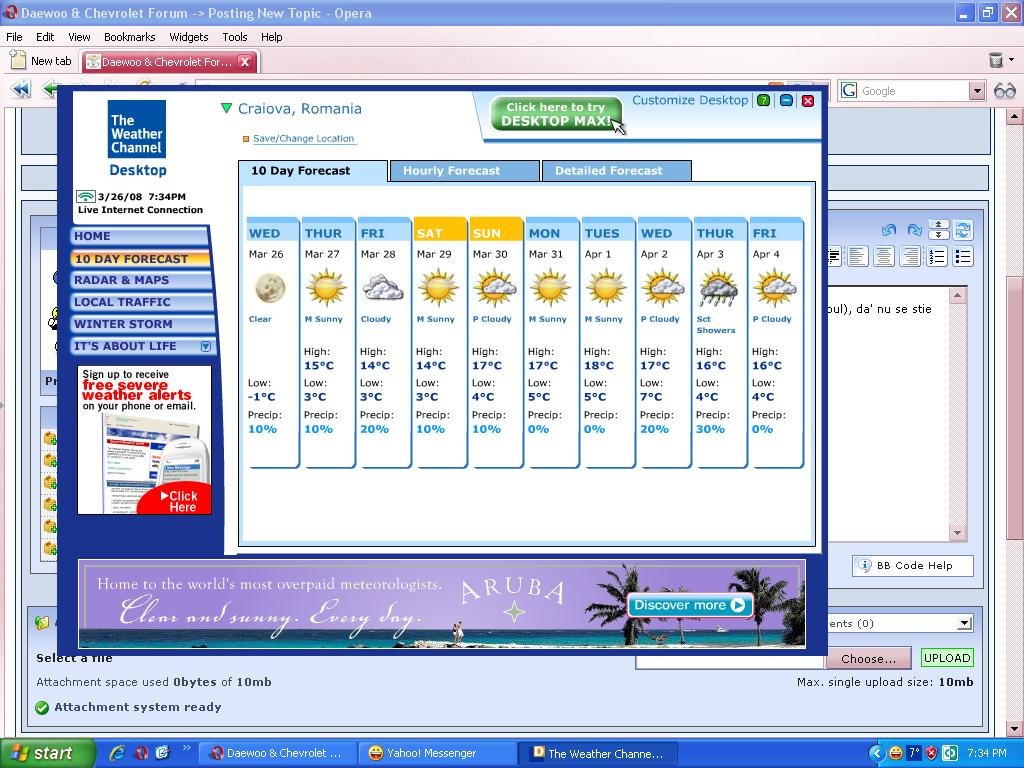This screenshot has width=1024, height=768.
Task: Click the forum editor undo arrow
Action: pos(888,230)
